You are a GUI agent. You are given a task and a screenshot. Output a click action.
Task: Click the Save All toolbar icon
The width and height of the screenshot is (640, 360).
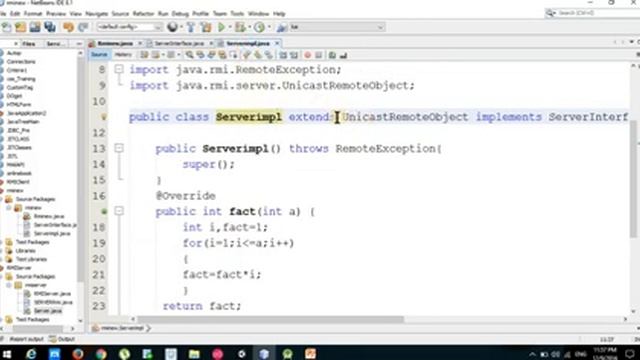point(50,27)
